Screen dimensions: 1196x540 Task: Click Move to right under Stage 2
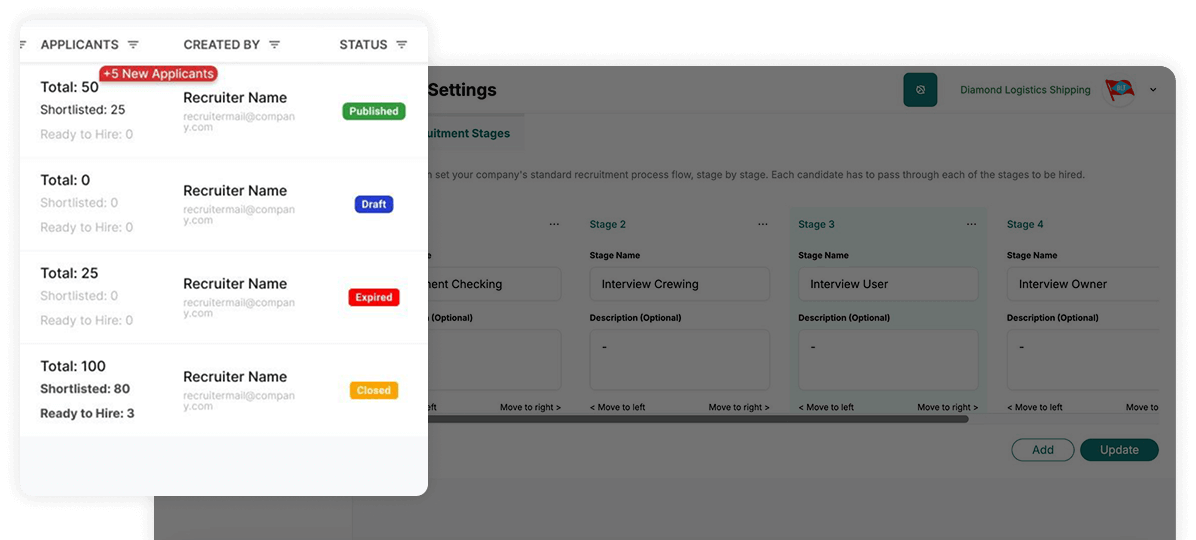[x=739, y=407]
